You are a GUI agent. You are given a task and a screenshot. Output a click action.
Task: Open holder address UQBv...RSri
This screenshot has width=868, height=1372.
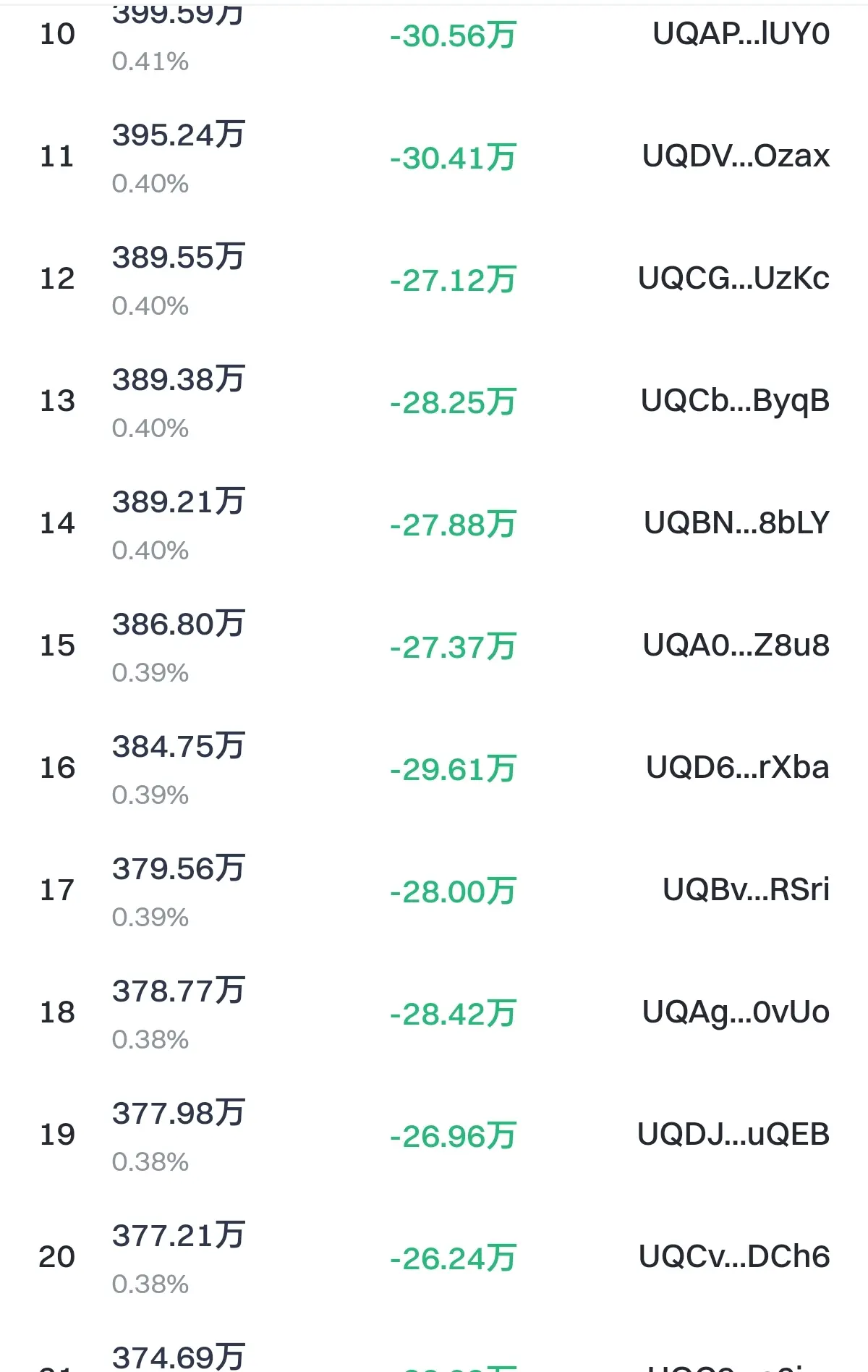(x=746, y=890)
